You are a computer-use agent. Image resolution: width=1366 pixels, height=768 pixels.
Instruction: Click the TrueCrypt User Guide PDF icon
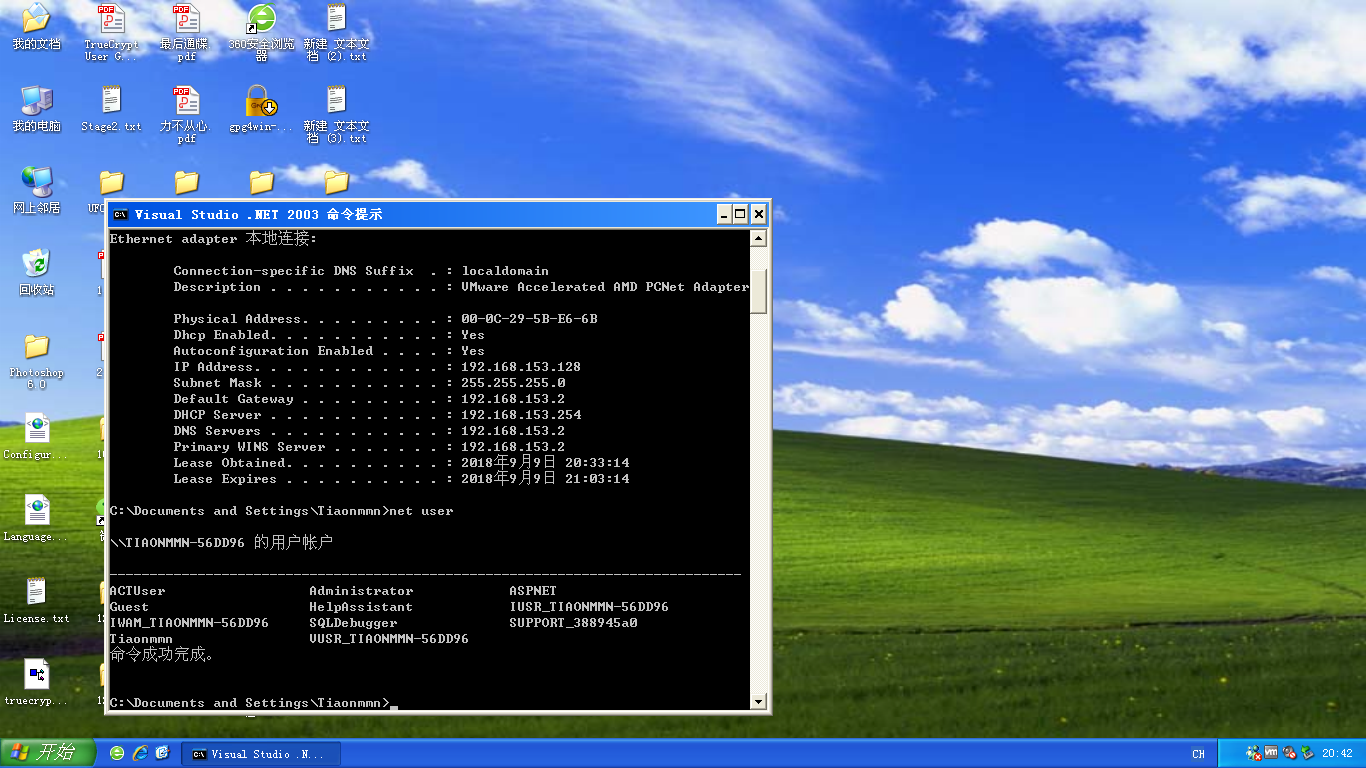(x=111, y=20)
